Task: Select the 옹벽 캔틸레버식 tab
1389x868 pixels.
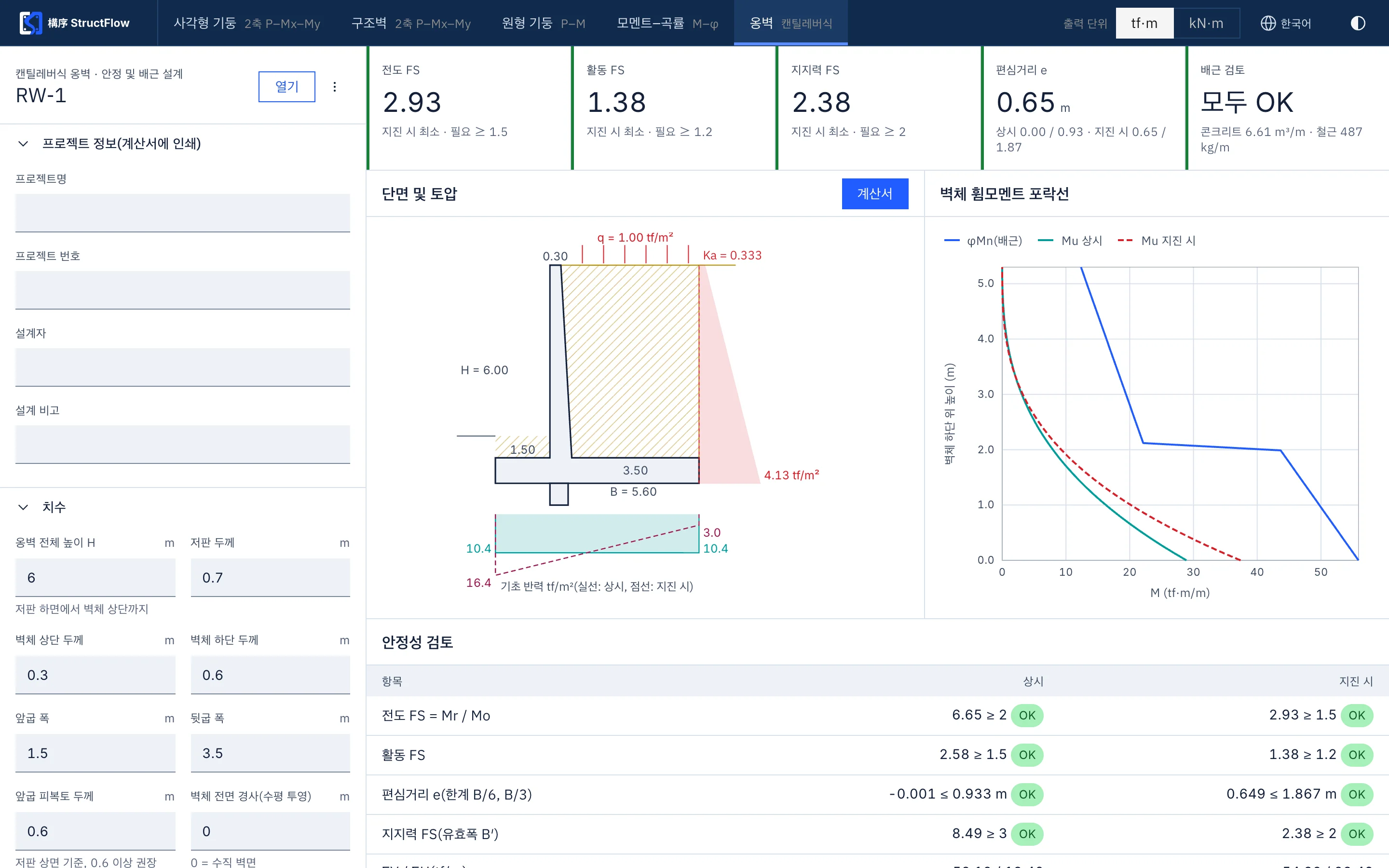Action: pyautogui.click(x=791, y=23)
